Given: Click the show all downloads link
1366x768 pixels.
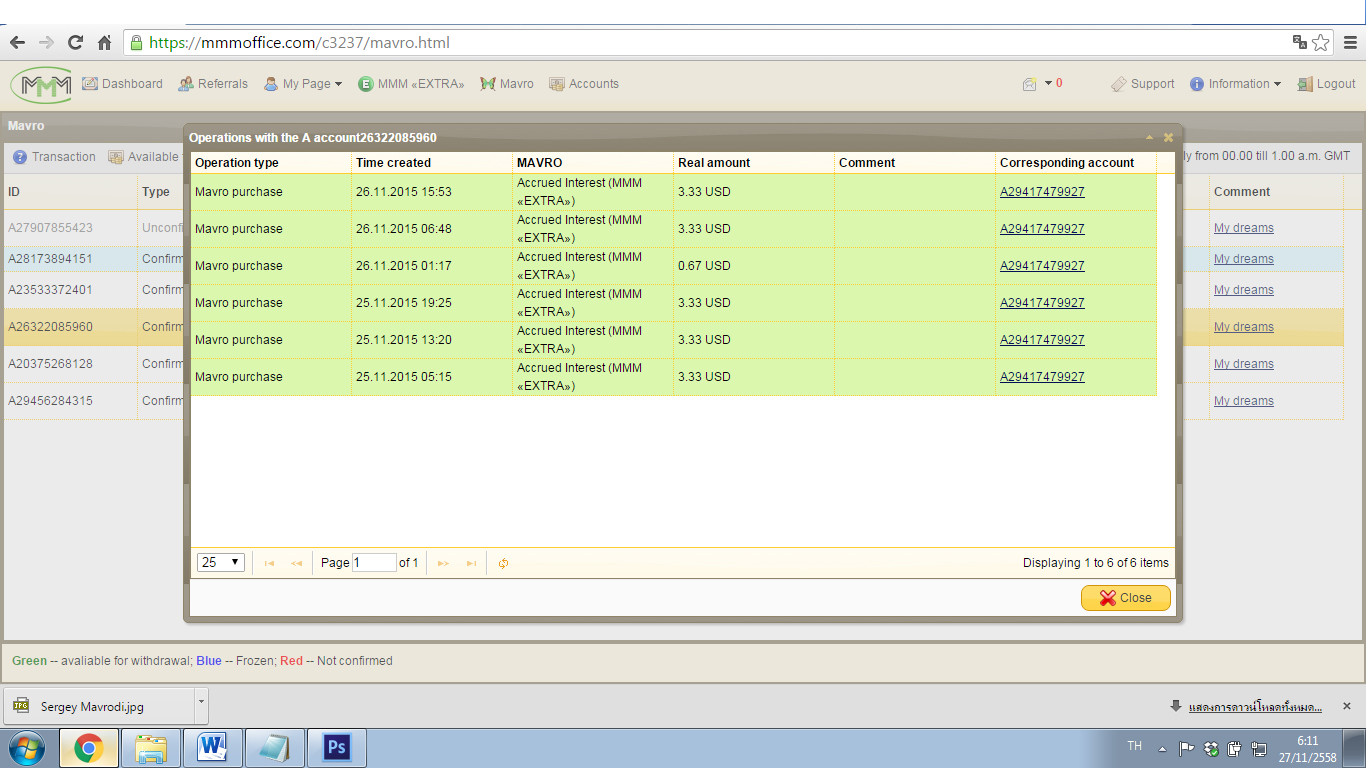Looking at the screenshot, I should 1255,707.
